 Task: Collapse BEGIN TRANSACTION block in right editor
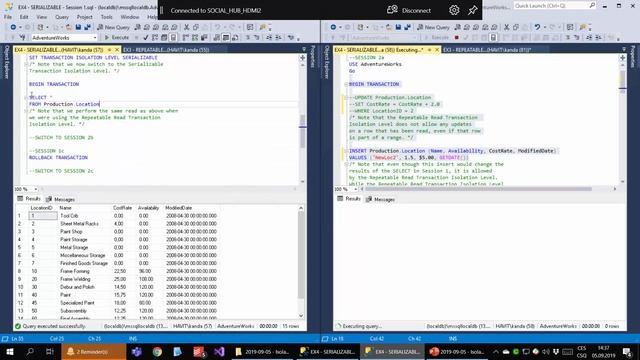[346, 84]
